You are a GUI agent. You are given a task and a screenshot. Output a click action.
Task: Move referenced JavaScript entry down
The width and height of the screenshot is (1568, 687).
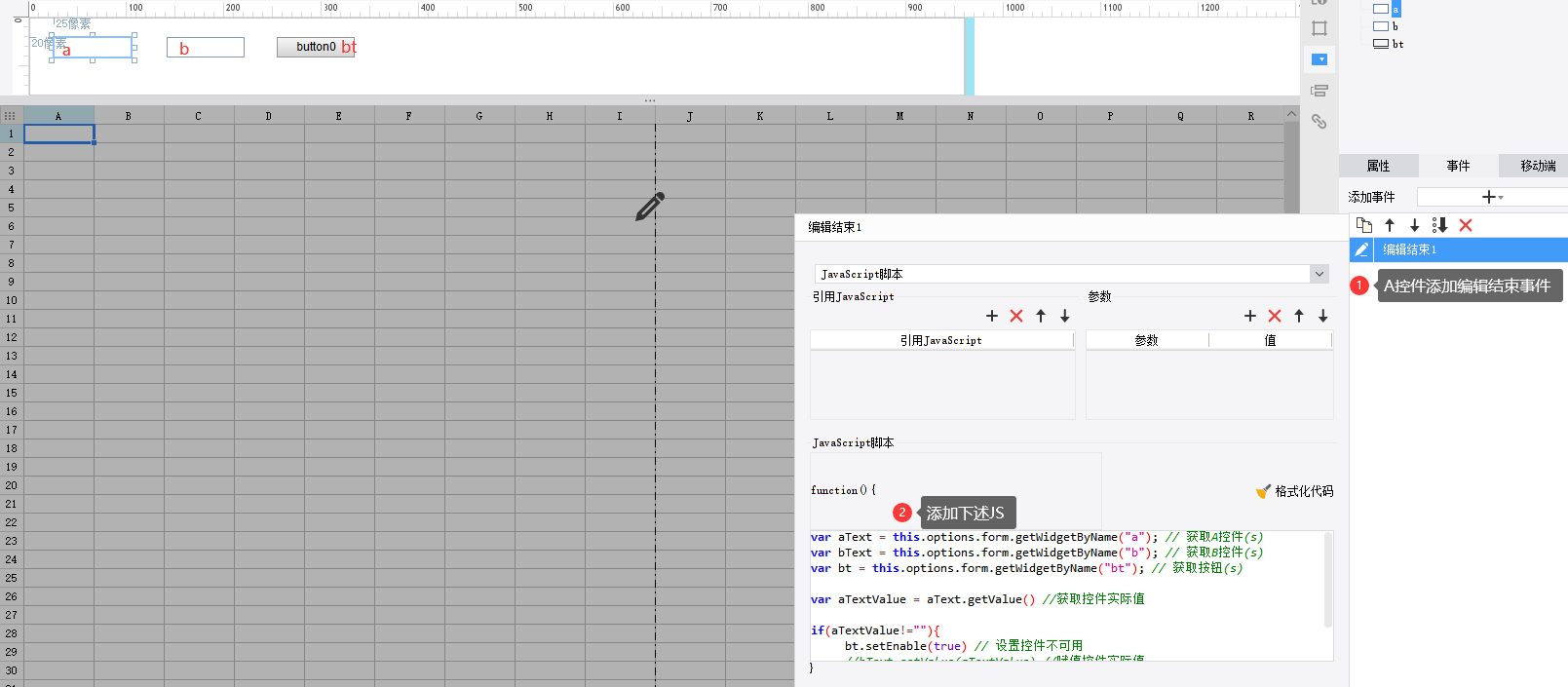click(x=1065, y=316)
